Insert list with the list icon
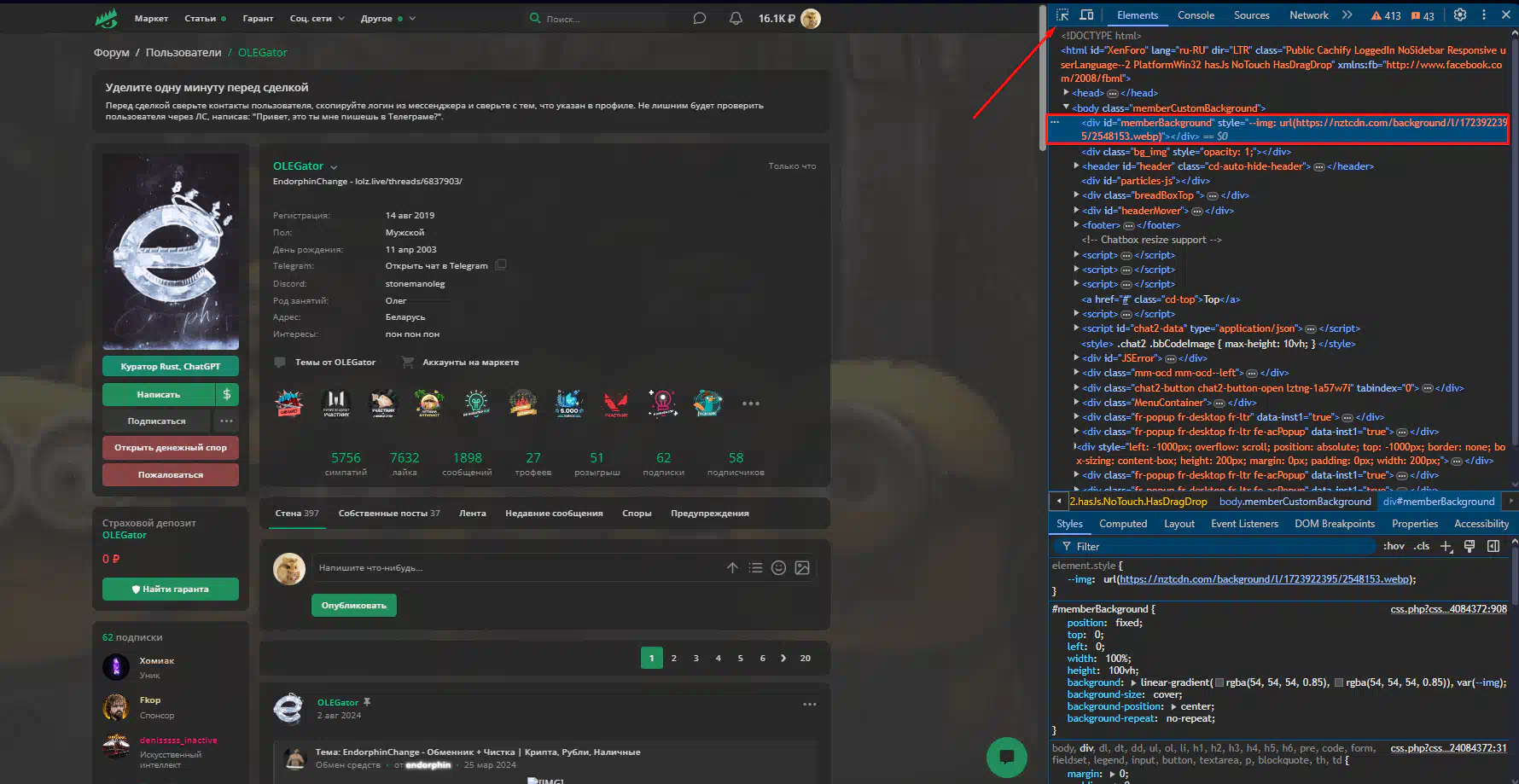The image size is (1519, 784). (755, 568)
